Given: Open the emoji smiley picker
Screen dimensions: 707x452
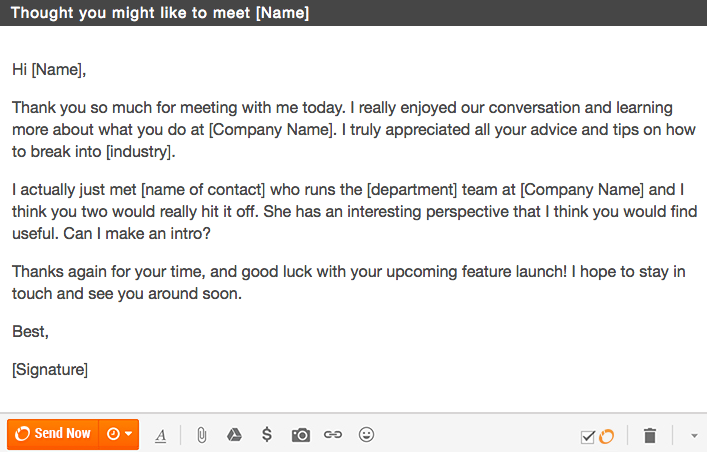Looking at the screenshot, I should point(367,435).
